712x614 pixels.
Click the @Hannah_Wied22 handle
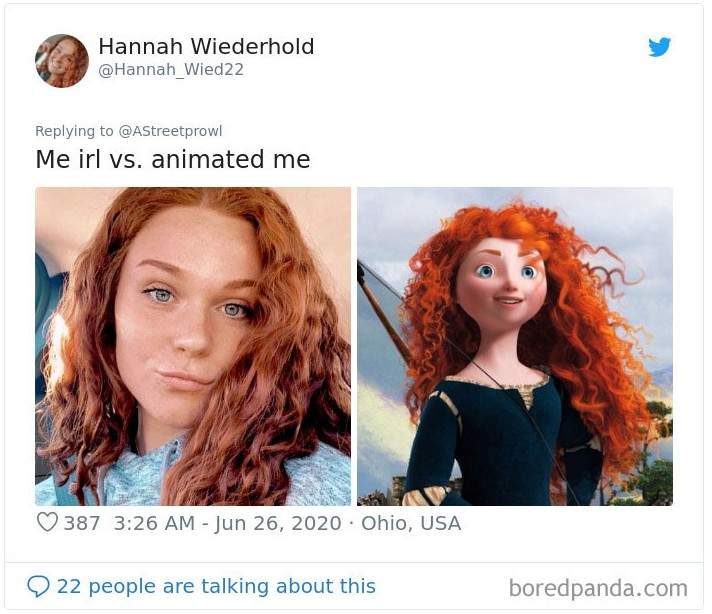171,70
